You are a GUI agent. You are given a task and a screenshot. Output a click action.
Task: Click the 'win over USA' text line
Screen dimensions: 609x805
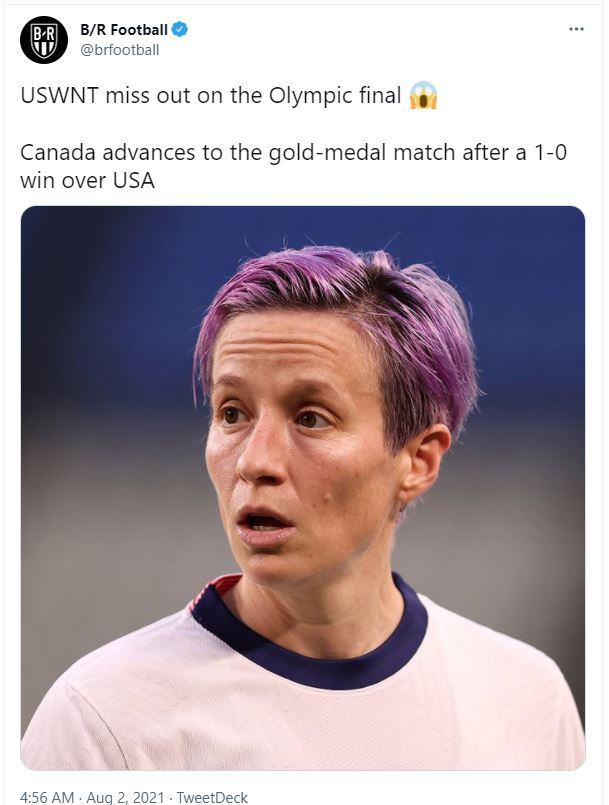point(87,180)
